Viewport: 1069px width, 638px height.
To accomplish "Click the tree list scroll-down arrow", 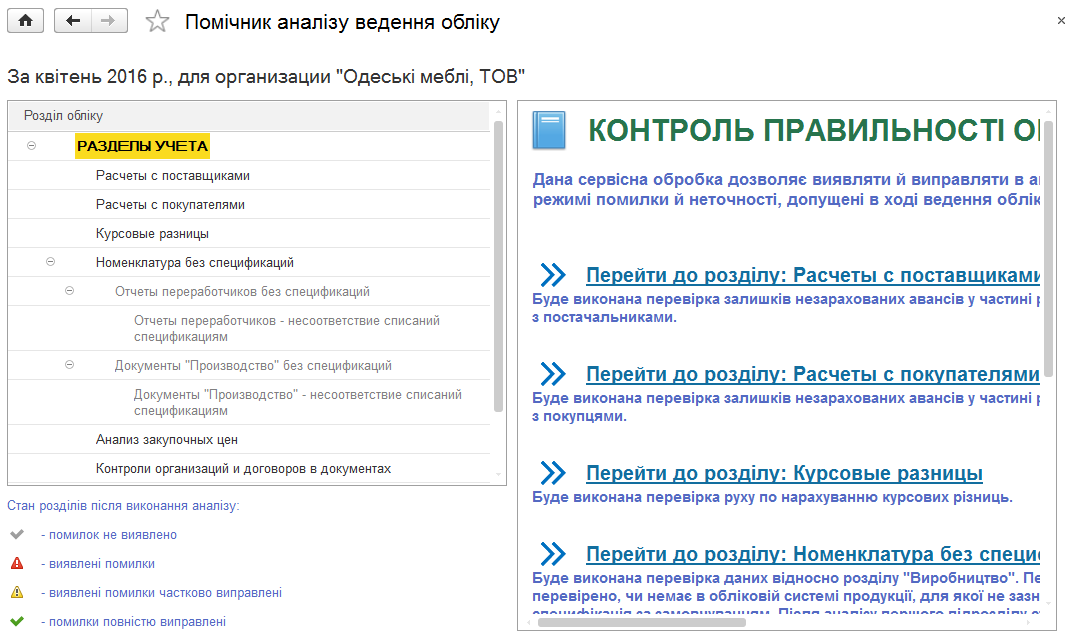I will click(x=498, y=474).
